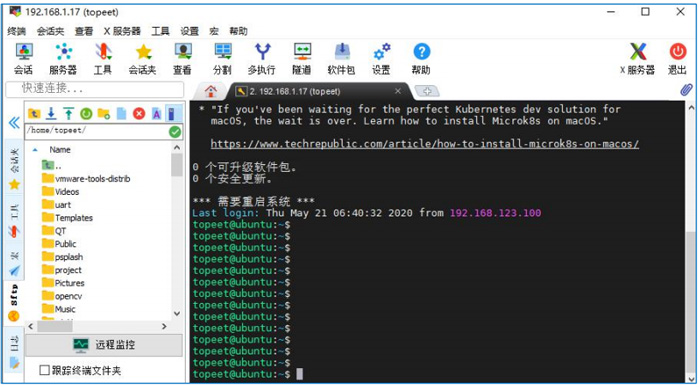Switch to the home tab
The image size is (699, 387).
click(211, 91)
